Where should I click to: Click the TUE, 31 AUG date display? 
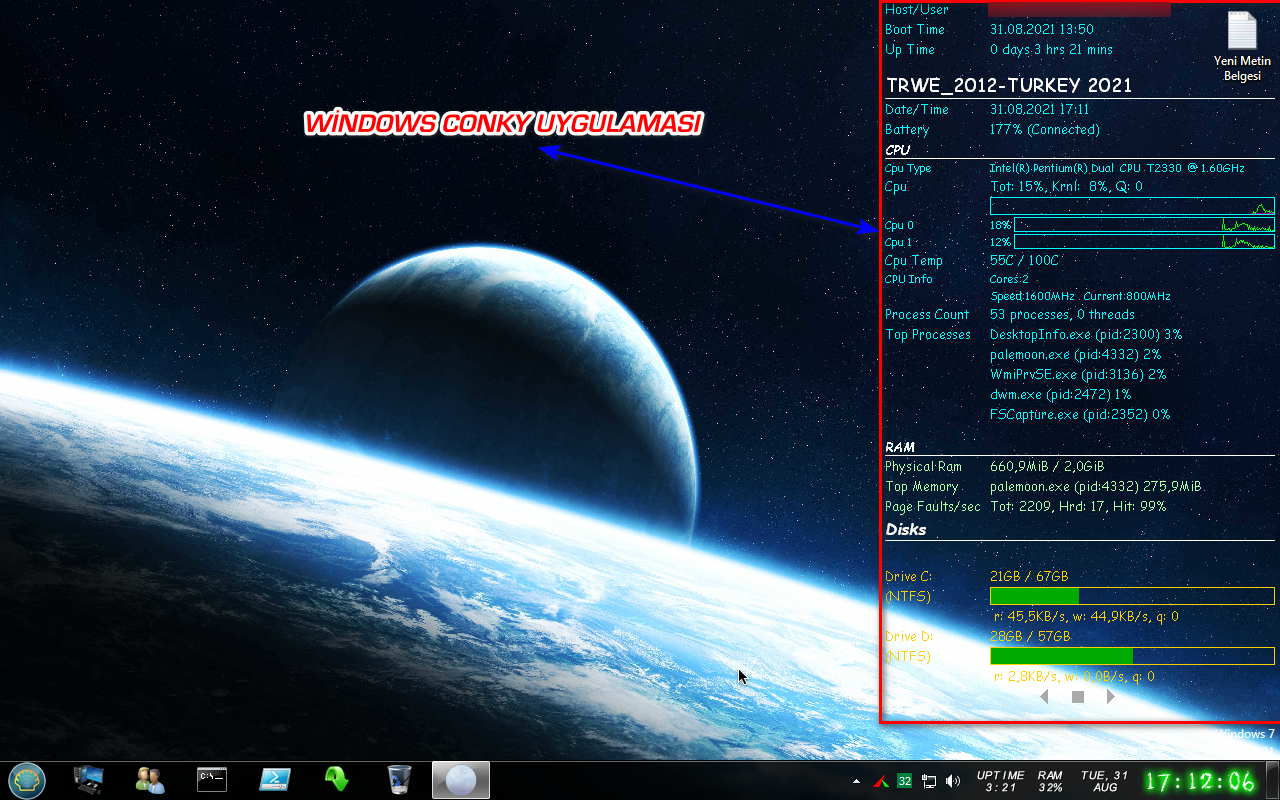click(1105, 781)
